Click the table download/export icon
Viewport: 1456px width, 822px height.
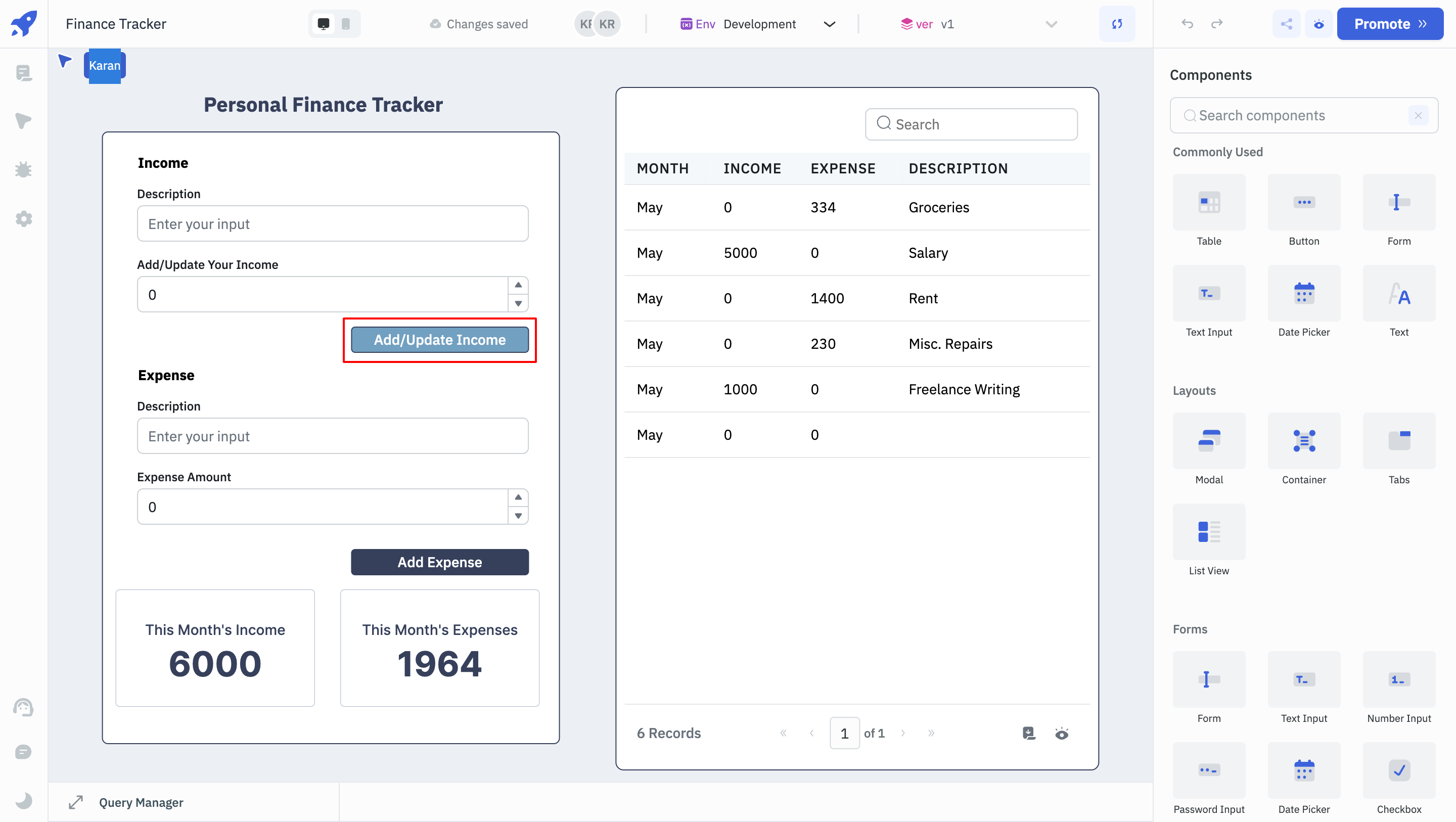[x=1029, y=733]
